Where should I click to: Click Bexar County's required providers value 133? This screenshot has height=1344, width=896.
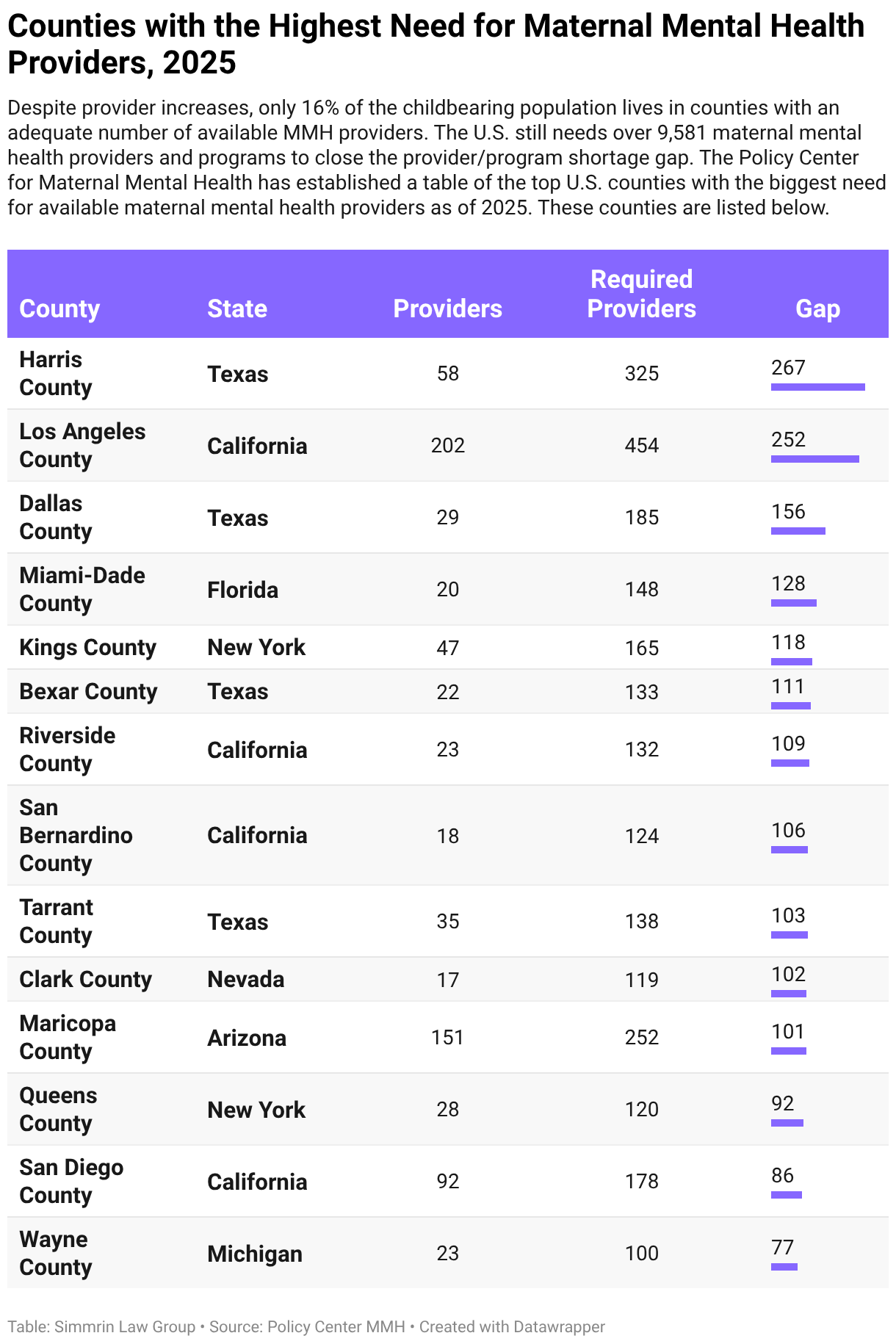point(642,692)
